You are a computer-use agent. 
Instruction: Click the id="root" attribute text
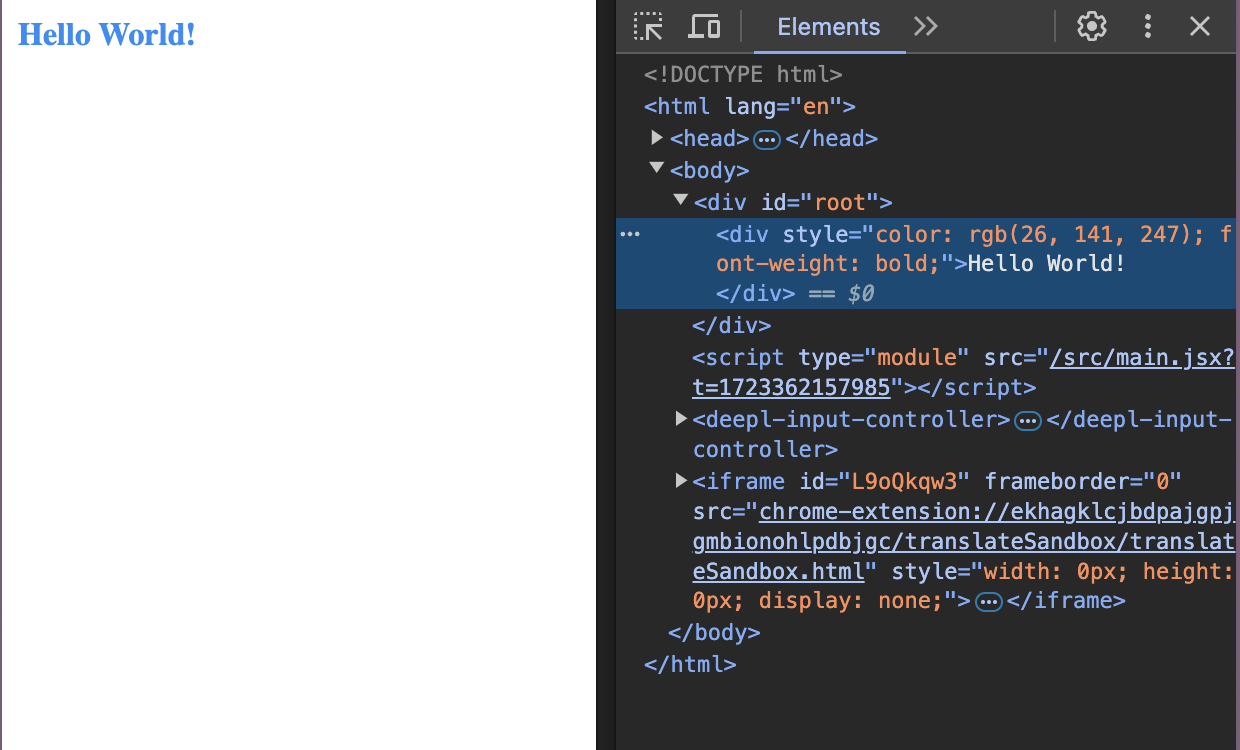(820, 202)
